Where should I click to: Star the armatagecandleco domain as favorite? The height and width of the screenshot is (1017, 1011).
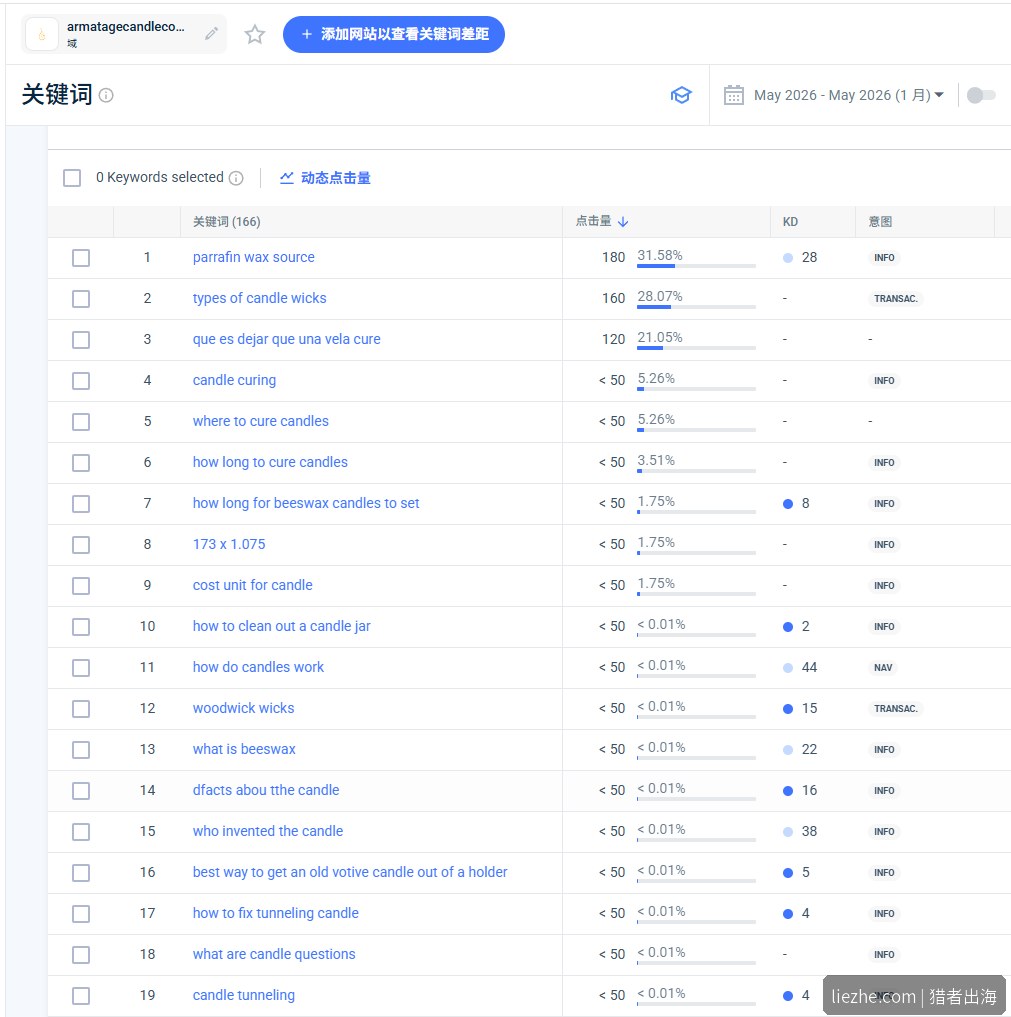pos(255,34)
